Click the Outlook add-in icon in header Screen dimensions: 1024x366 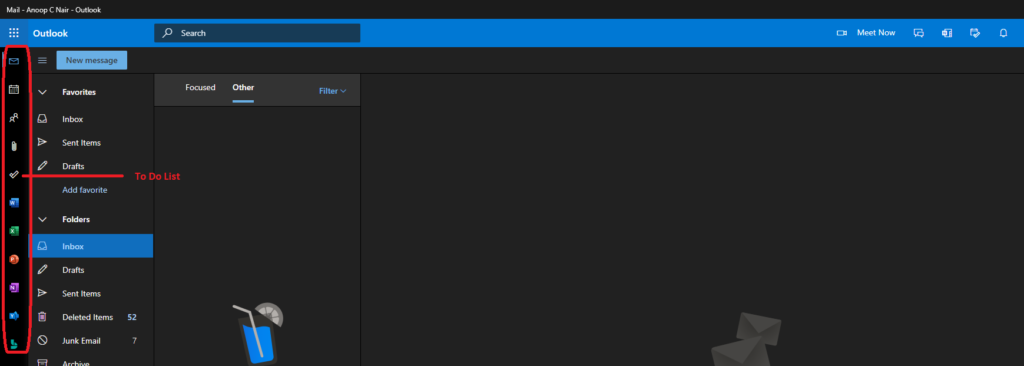[946, 33]
